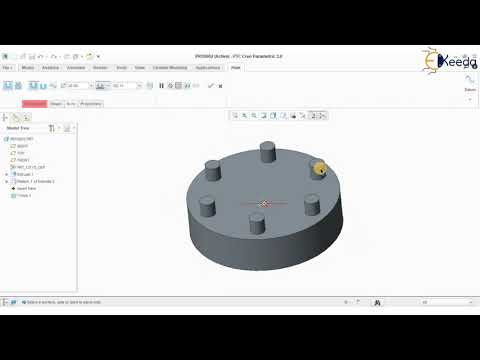480x360 pixels.
Task: Open the Properties dashboard tab
Action: [x=91, y=104]
